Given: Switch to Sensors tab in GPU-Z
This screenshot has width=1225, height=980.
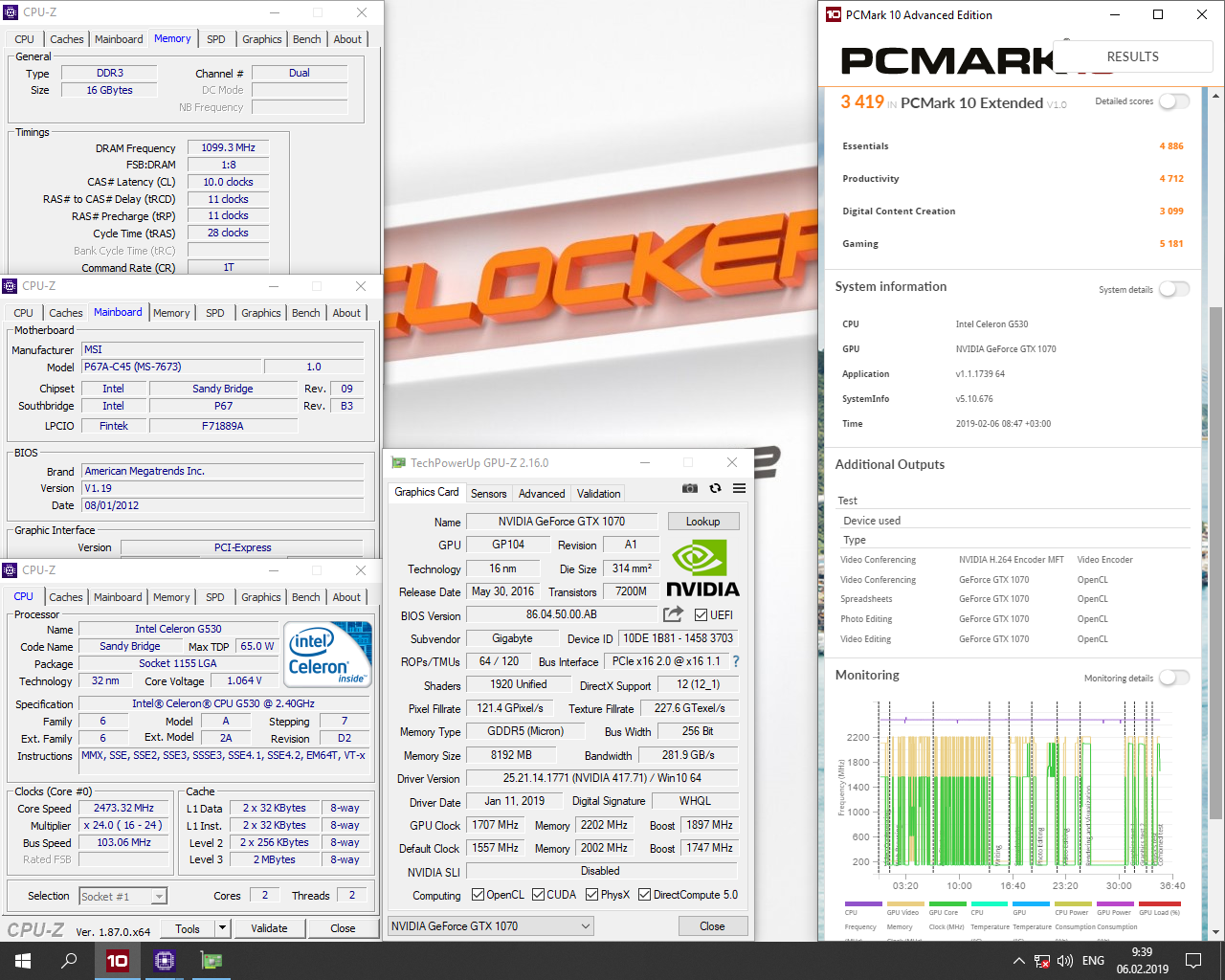Looking at the screenshot, I should 488,494.
